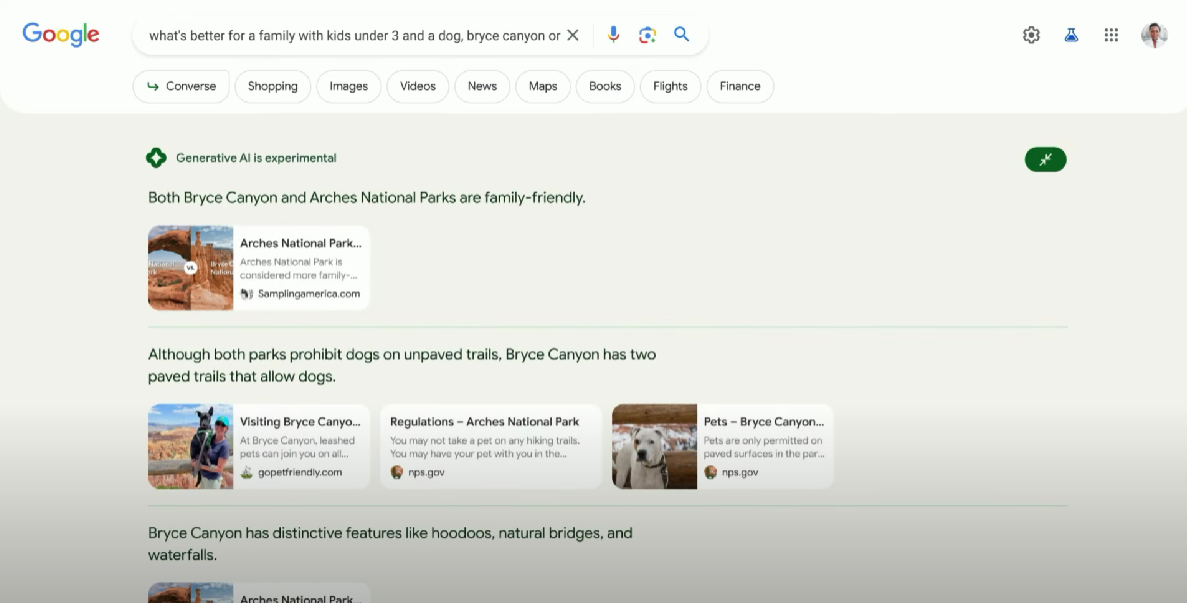This screenshot has height=603, width=1187.
Task: Click the nps.gov favicon on Pets card
Action: (x=710, y=472)
